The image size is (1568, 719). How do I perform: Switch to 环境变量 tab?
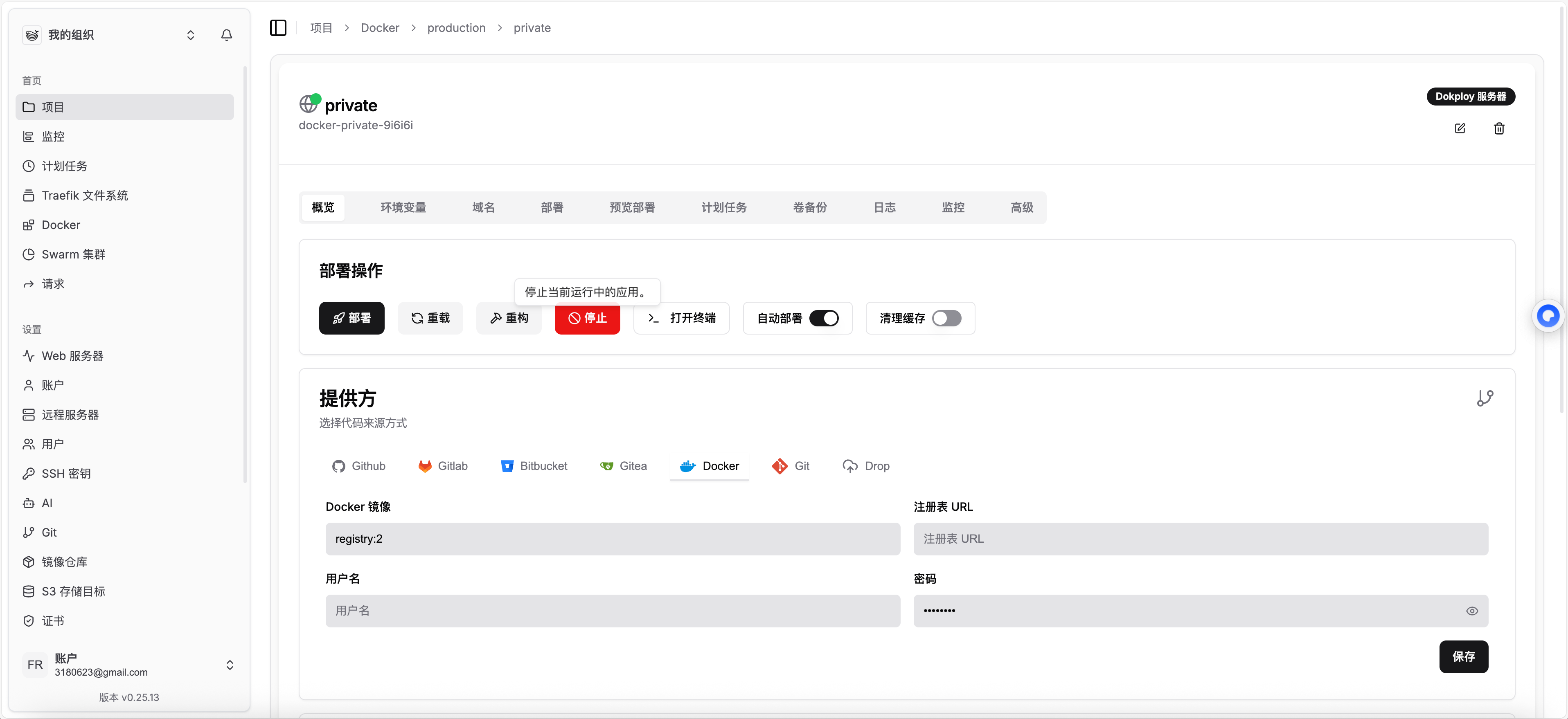[x=403, y=207]
